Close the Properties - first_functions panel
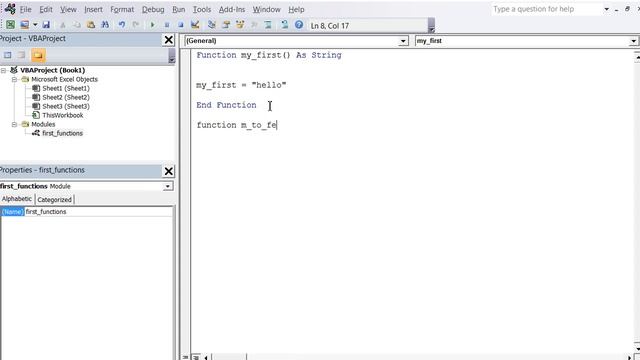 coord(169,171)
